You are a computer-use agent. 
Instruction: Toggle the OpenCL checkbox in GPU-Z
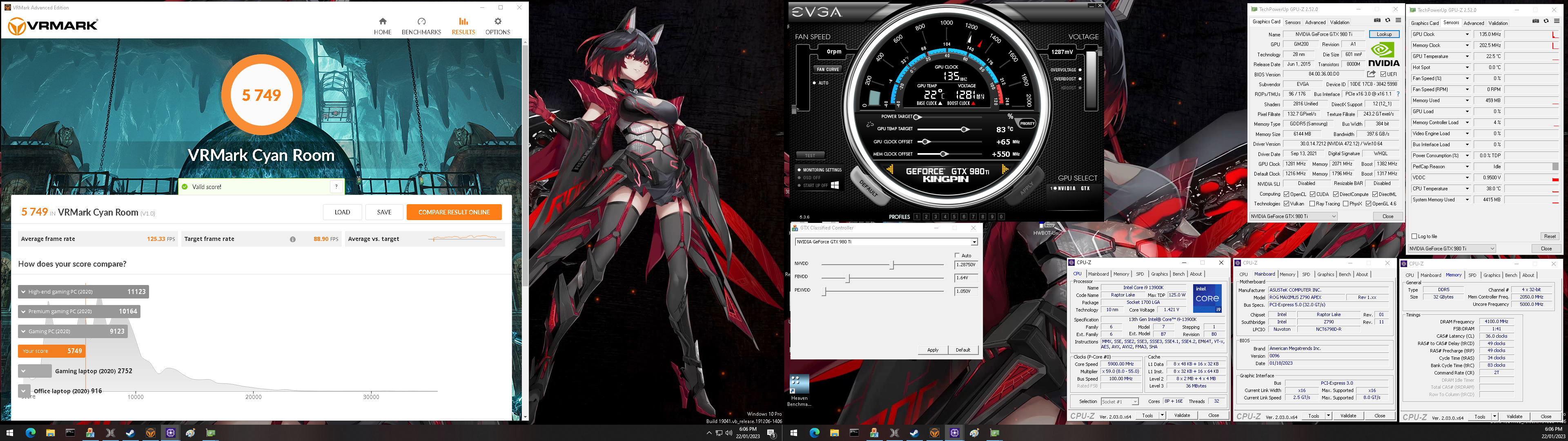(x=1286, y=194)
